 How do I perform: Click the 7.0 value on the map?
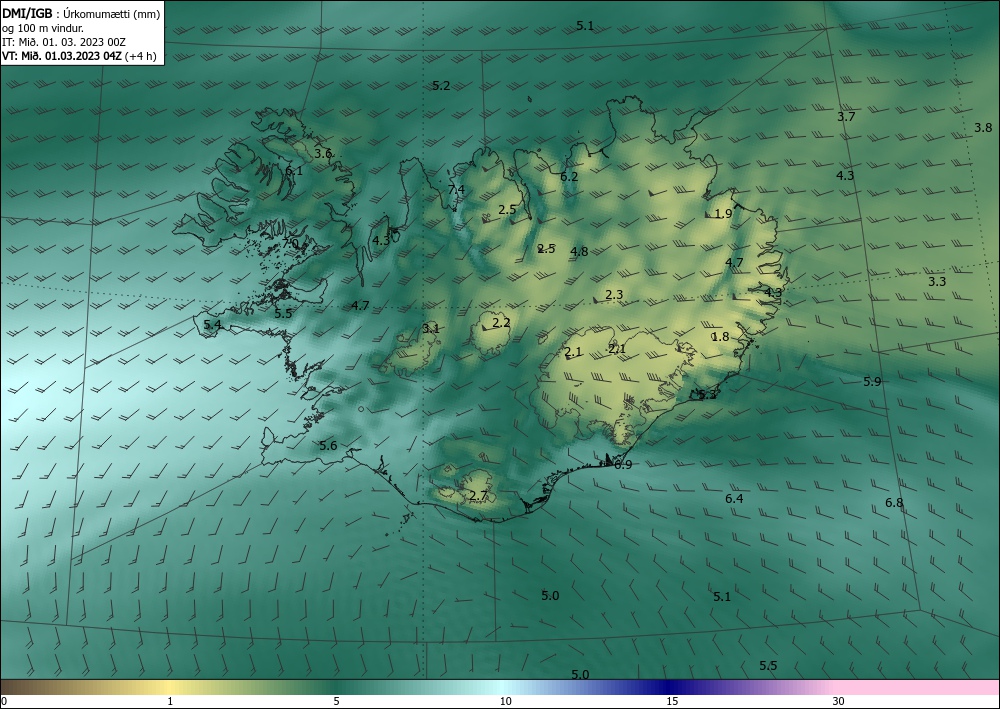(290, 244)
